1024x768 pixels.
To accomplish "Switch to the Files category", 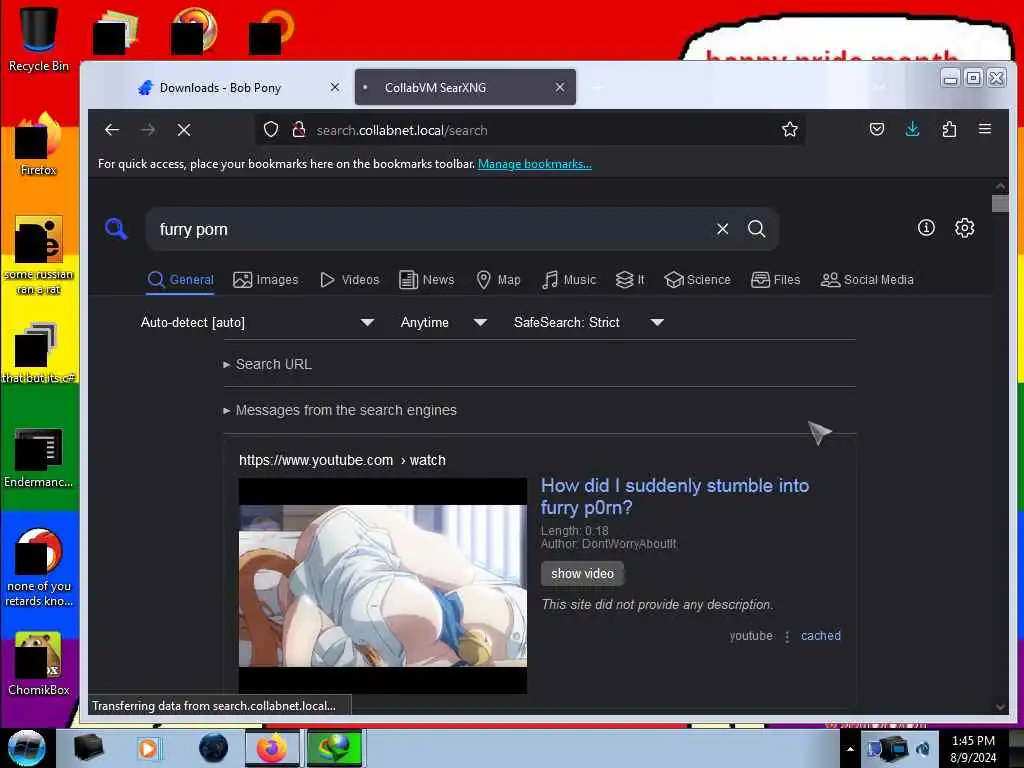I will click(x=775, y=280).
